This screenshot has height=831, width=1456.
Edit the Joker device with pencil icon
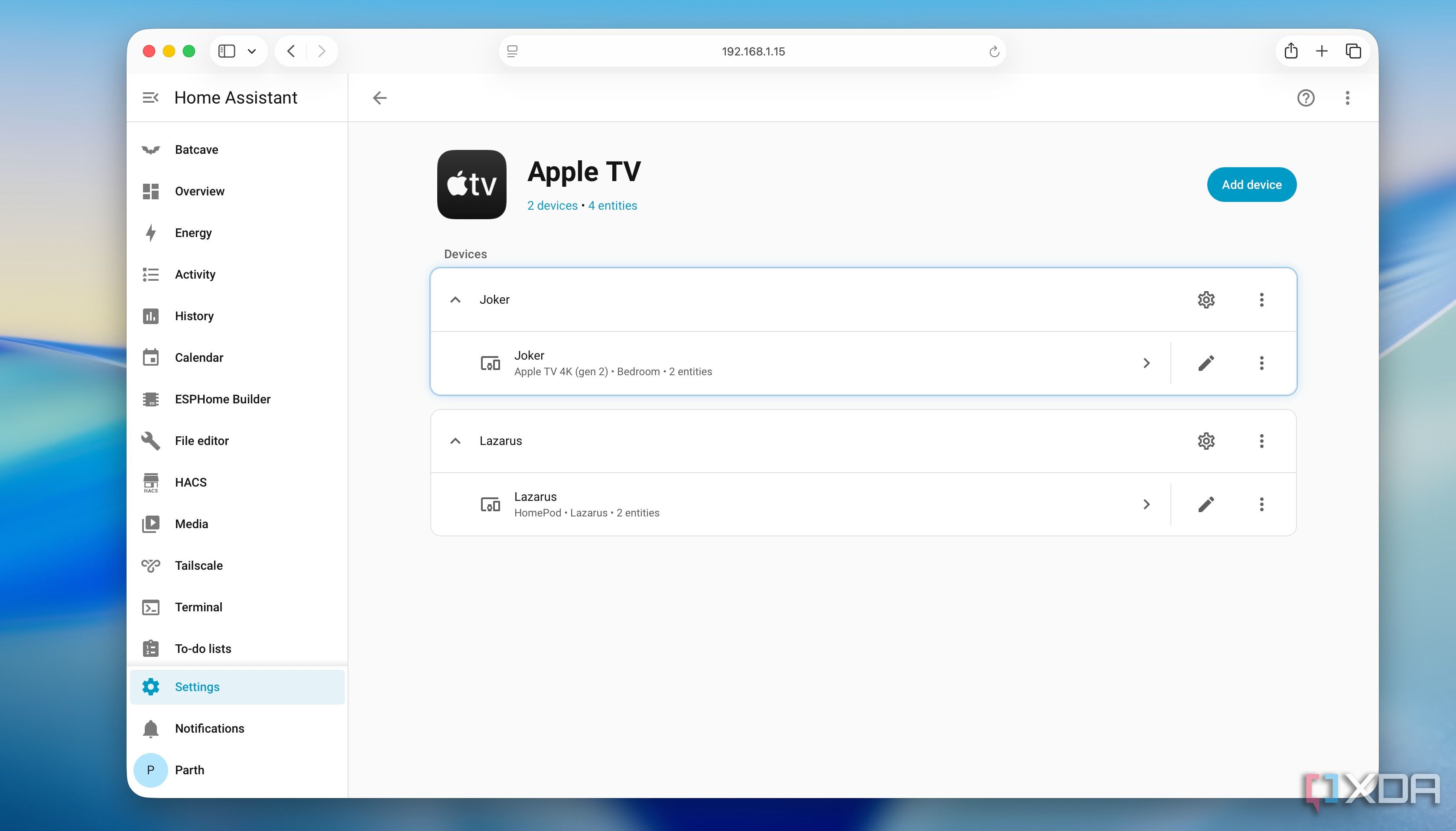1206,363
